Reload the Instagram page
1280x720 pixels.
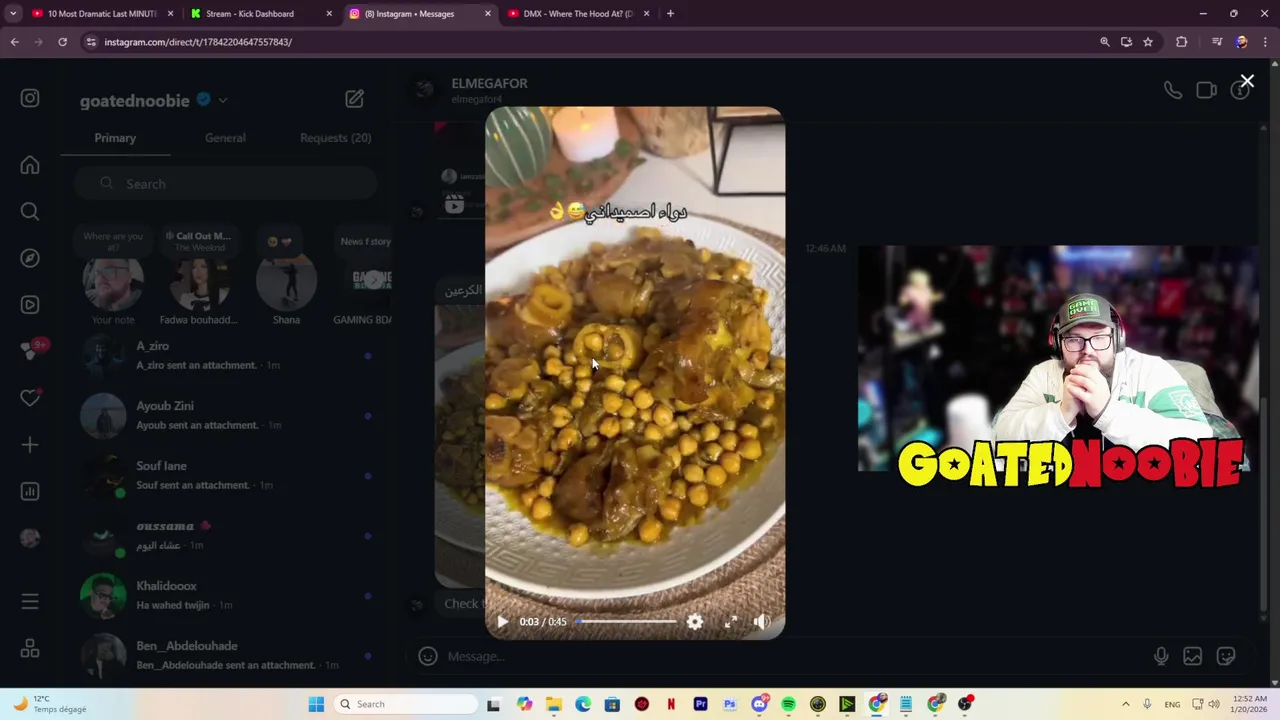pos(62,42)
